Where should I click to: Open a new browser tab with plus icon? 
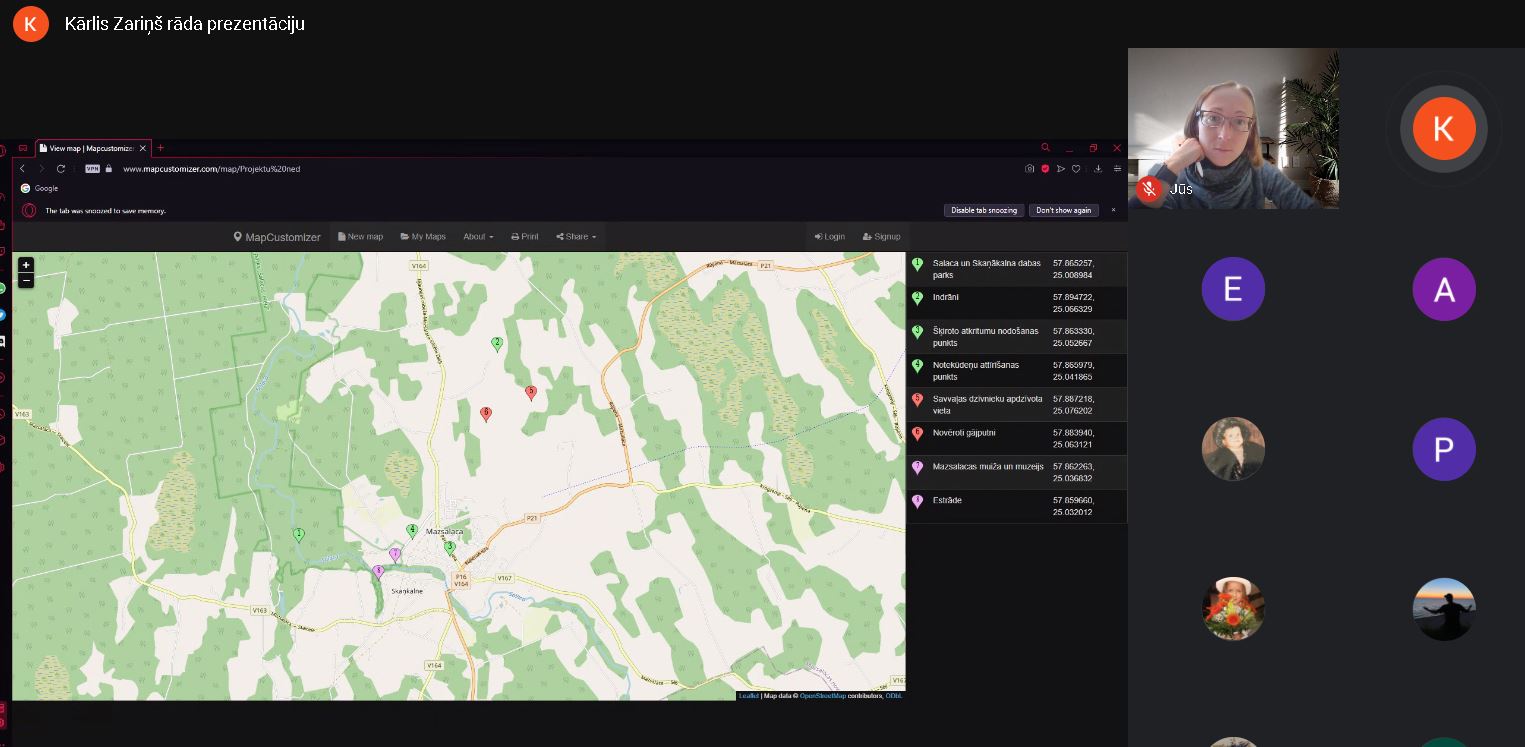pos(160,148)
